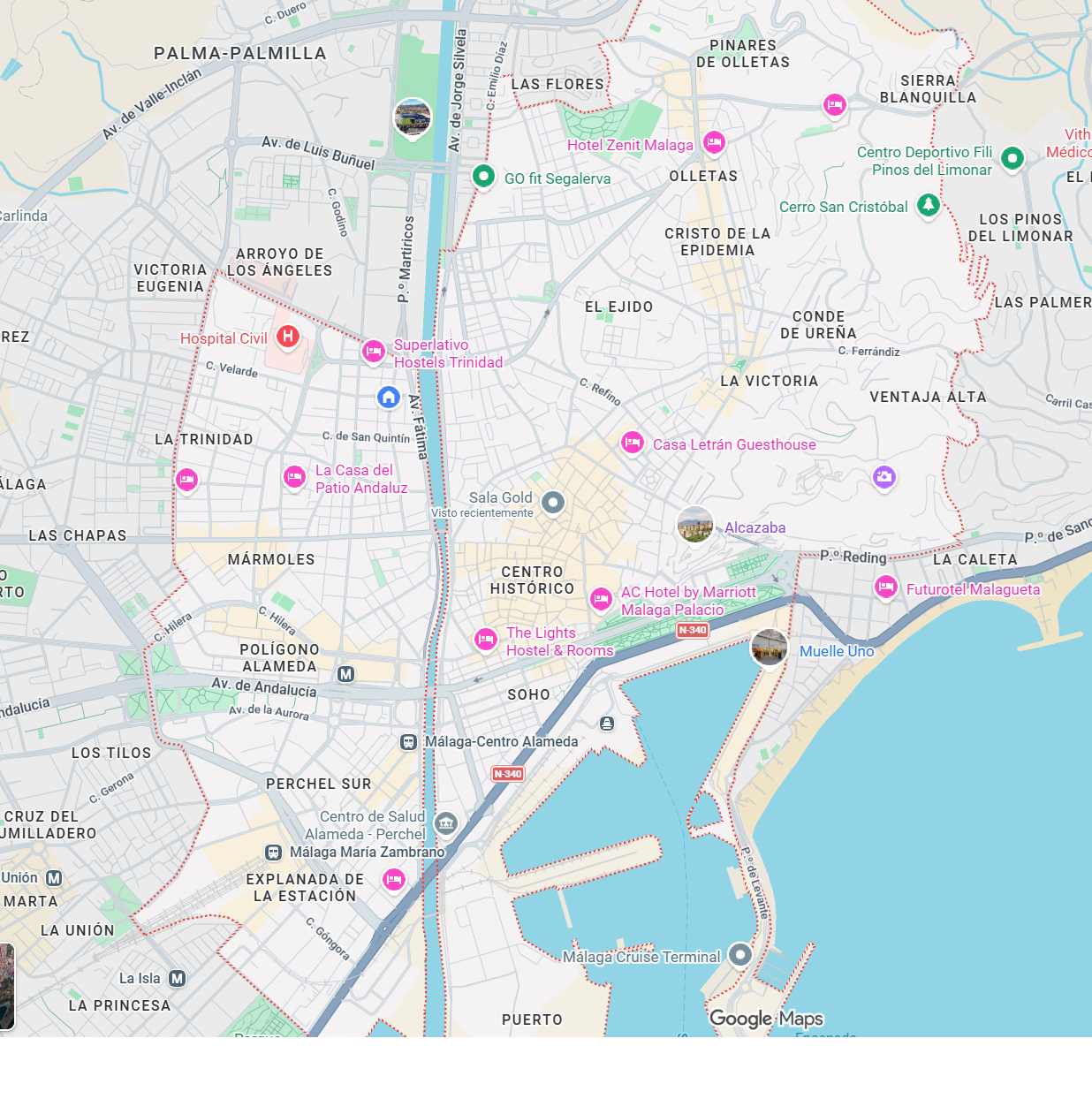Click the La Isla metro M icon
The image size is (1092, 1099).
pyautogui.click(x=177, y=978)
